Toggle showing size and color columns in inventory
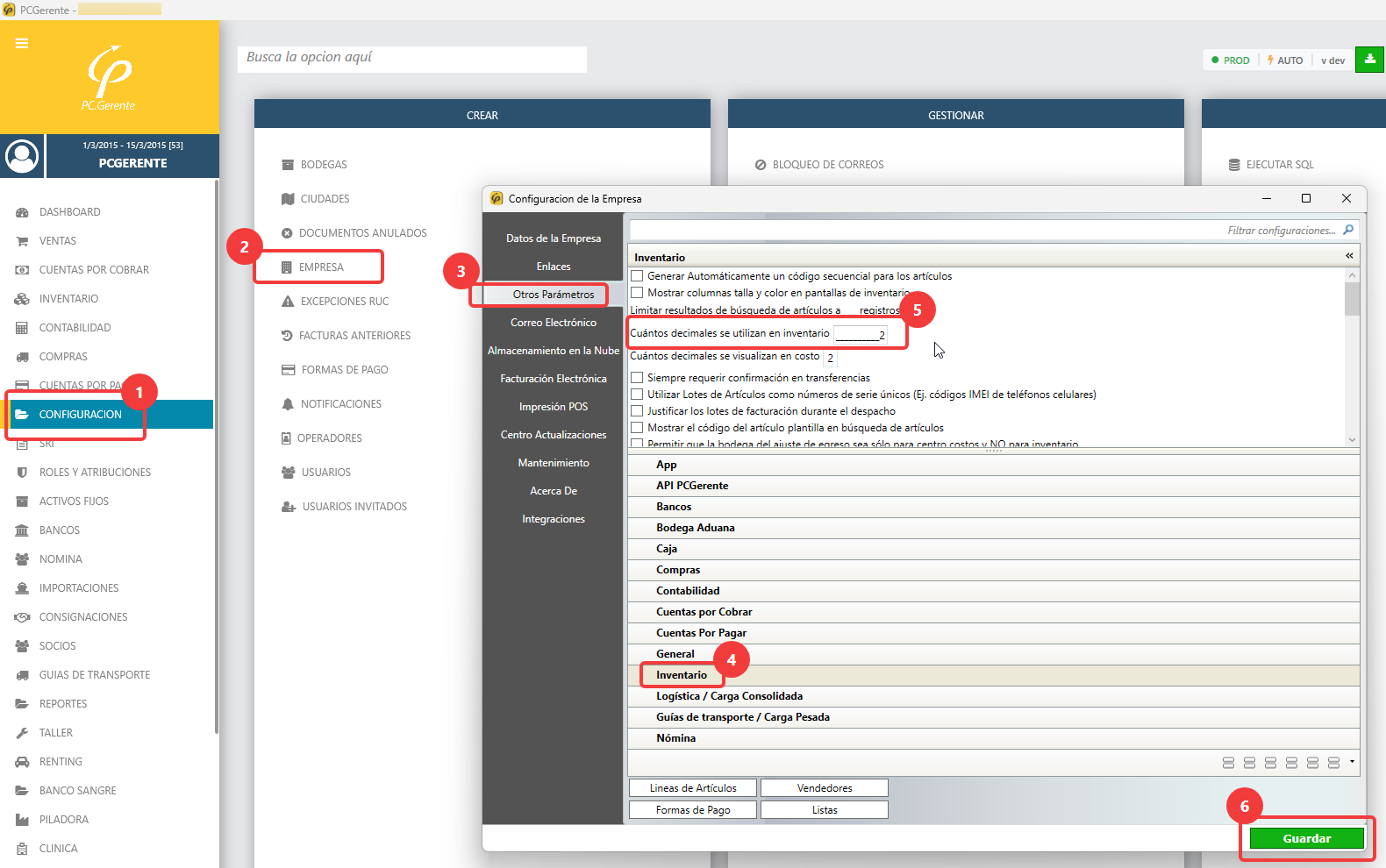 point(637,293)
